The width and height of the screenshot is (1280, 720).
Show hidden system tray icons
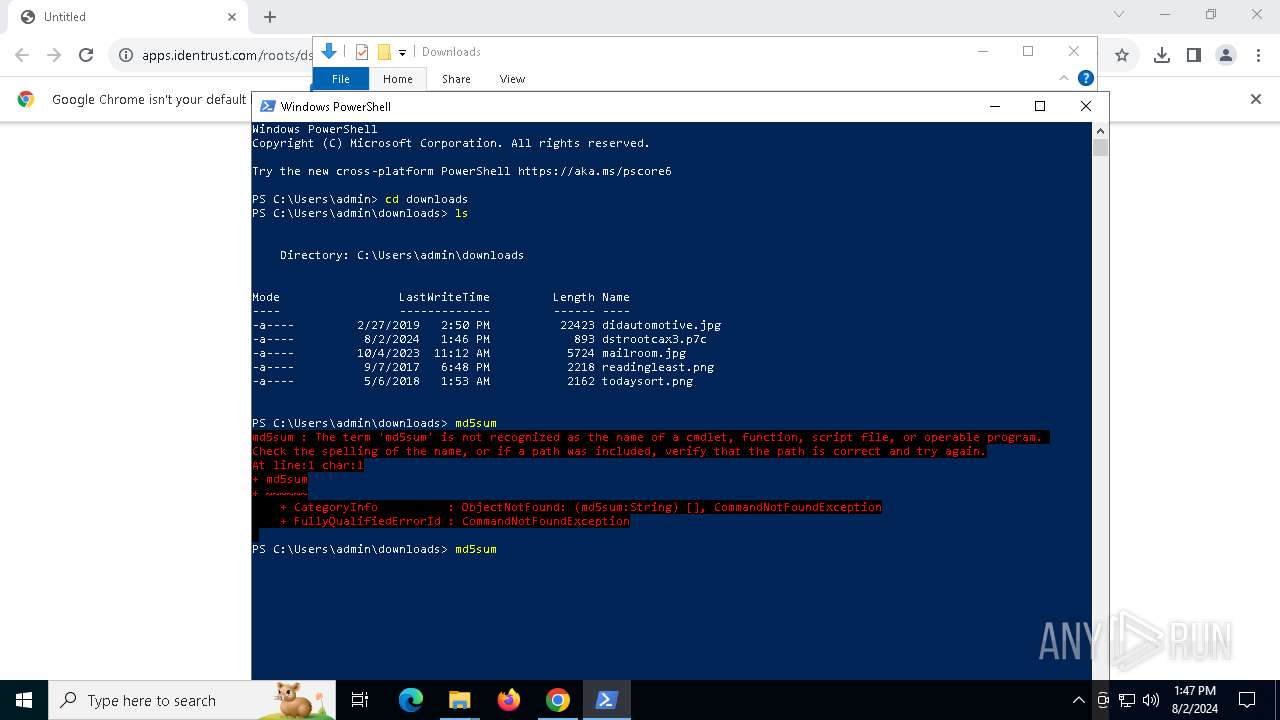point(1078,700)
